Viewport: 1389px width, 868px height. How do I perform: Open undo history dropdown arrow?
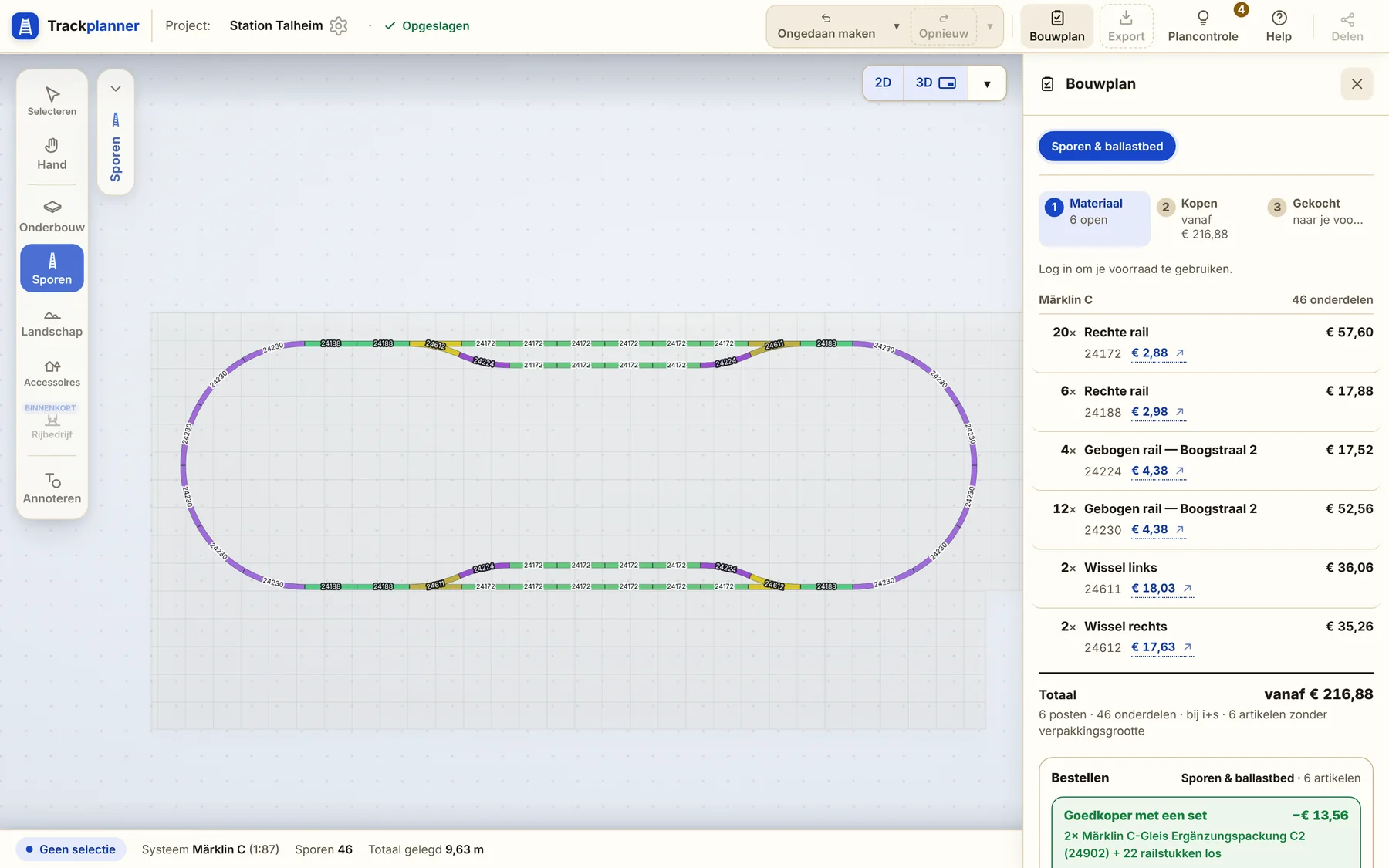coord(896,26)
